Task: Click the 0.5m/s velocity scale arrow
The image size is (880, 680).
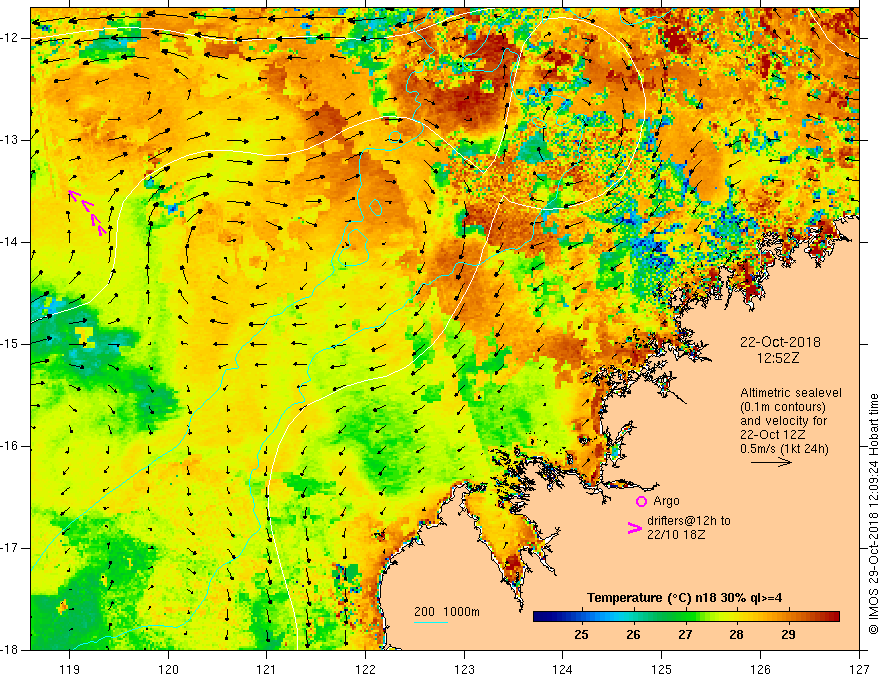Action: pos(771,462)
